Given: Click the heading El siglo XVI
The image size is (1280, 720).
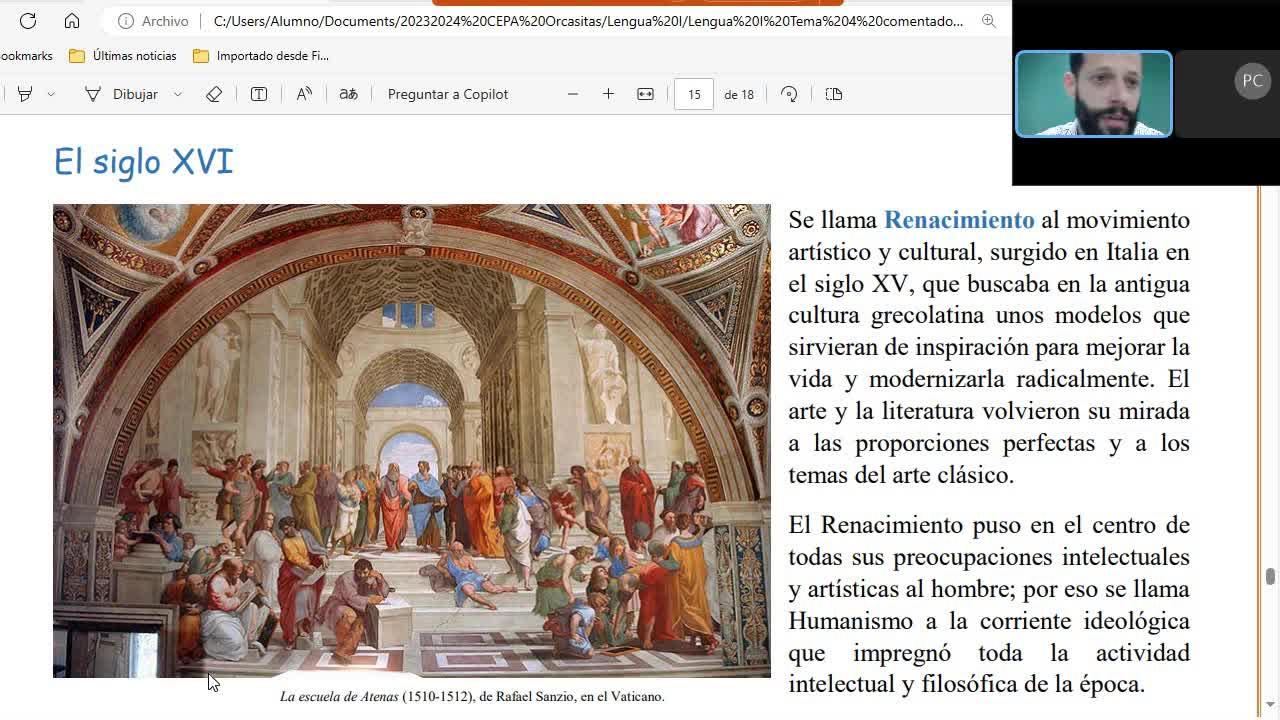Looking at the screenshot, I should click(143, 161).
